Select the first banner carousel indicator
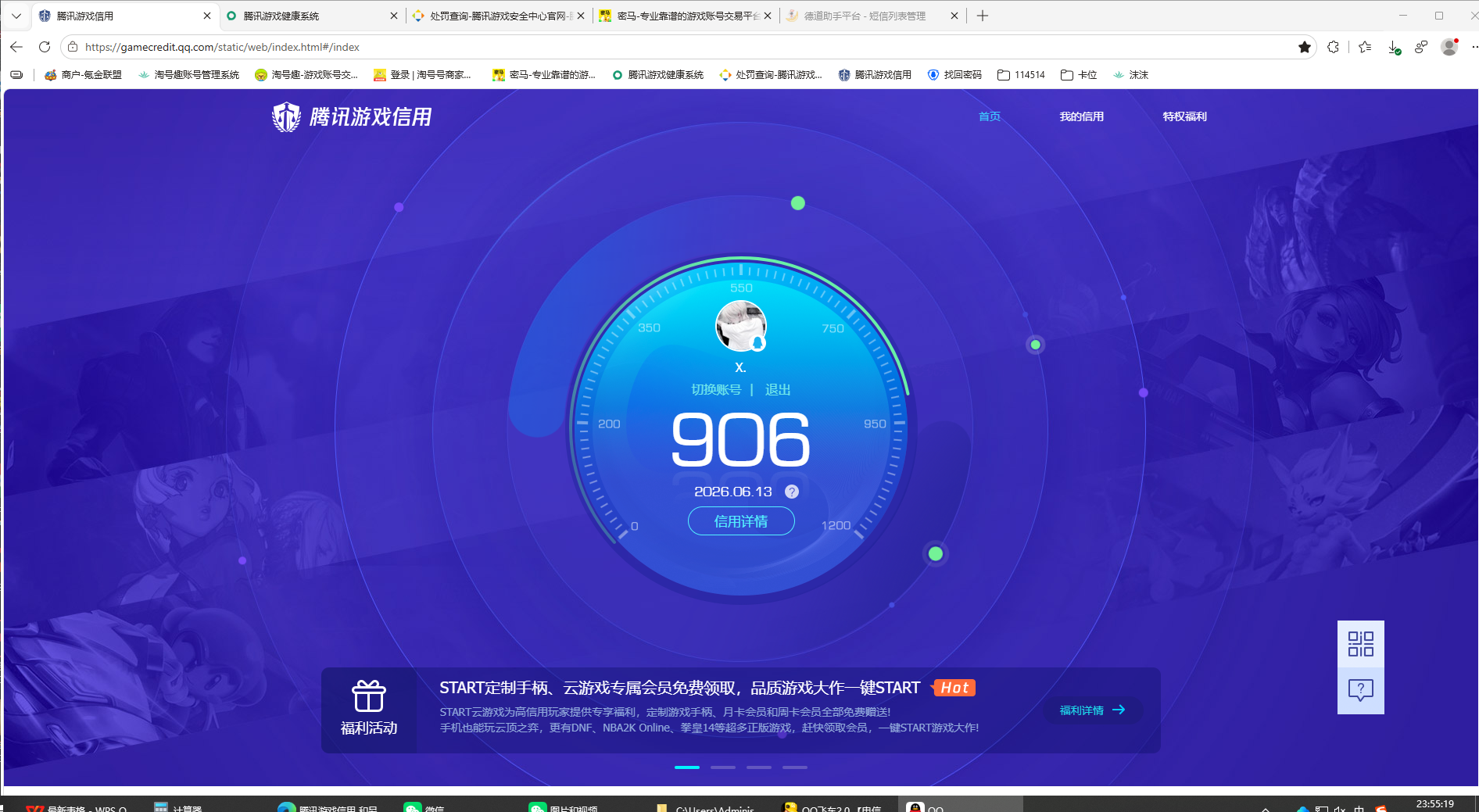Screen dimensions: 1479x812 687,767
